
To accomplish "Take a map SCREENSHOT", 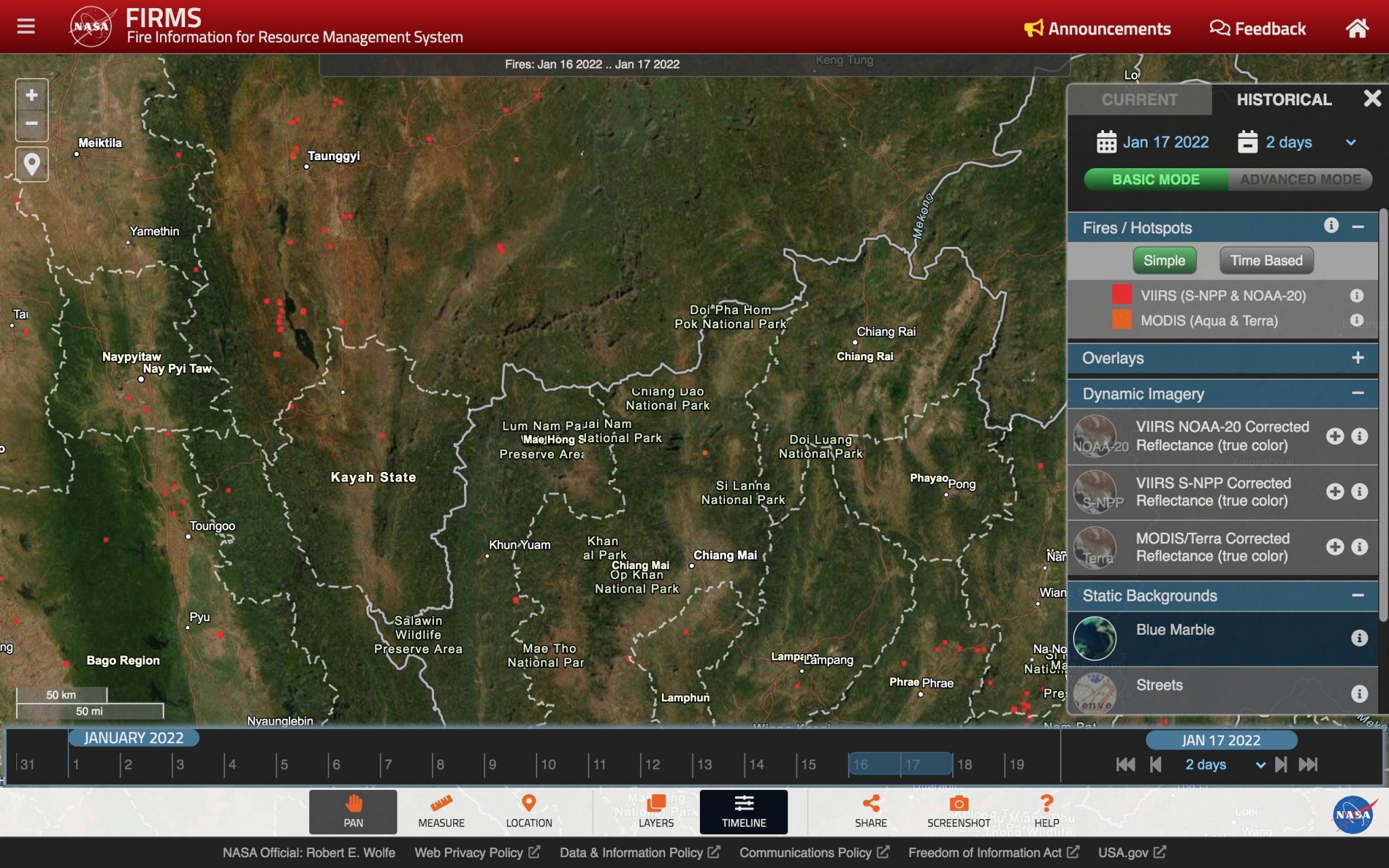I will (958, 811).
